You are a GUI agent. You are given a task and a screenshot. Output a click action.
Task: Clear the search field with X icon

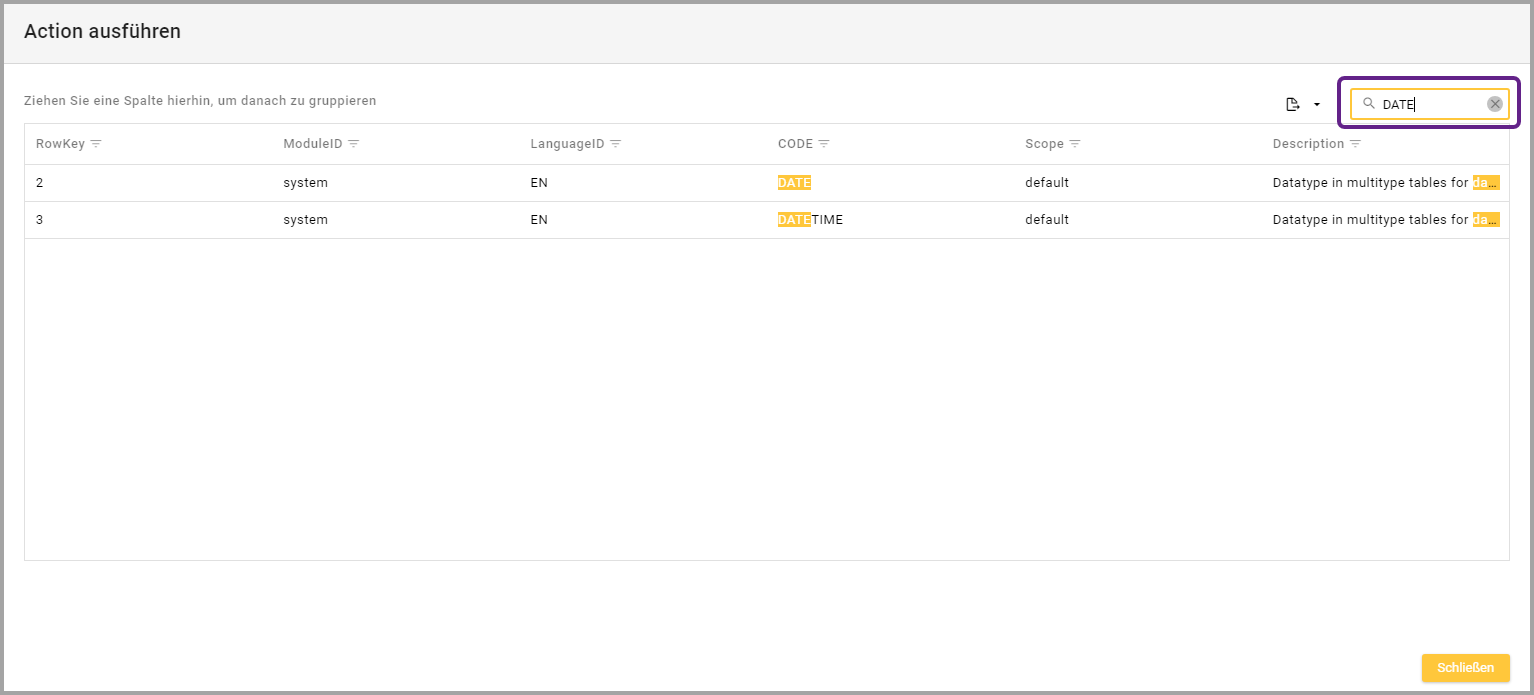pyautogui.click(x=1494, y=104)
